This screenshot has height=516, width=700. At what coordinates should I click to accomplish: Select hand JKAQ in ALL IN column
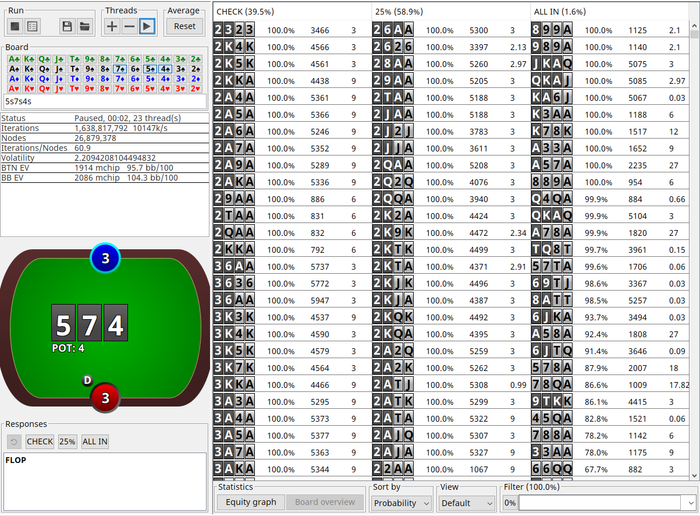coord(552,64)
